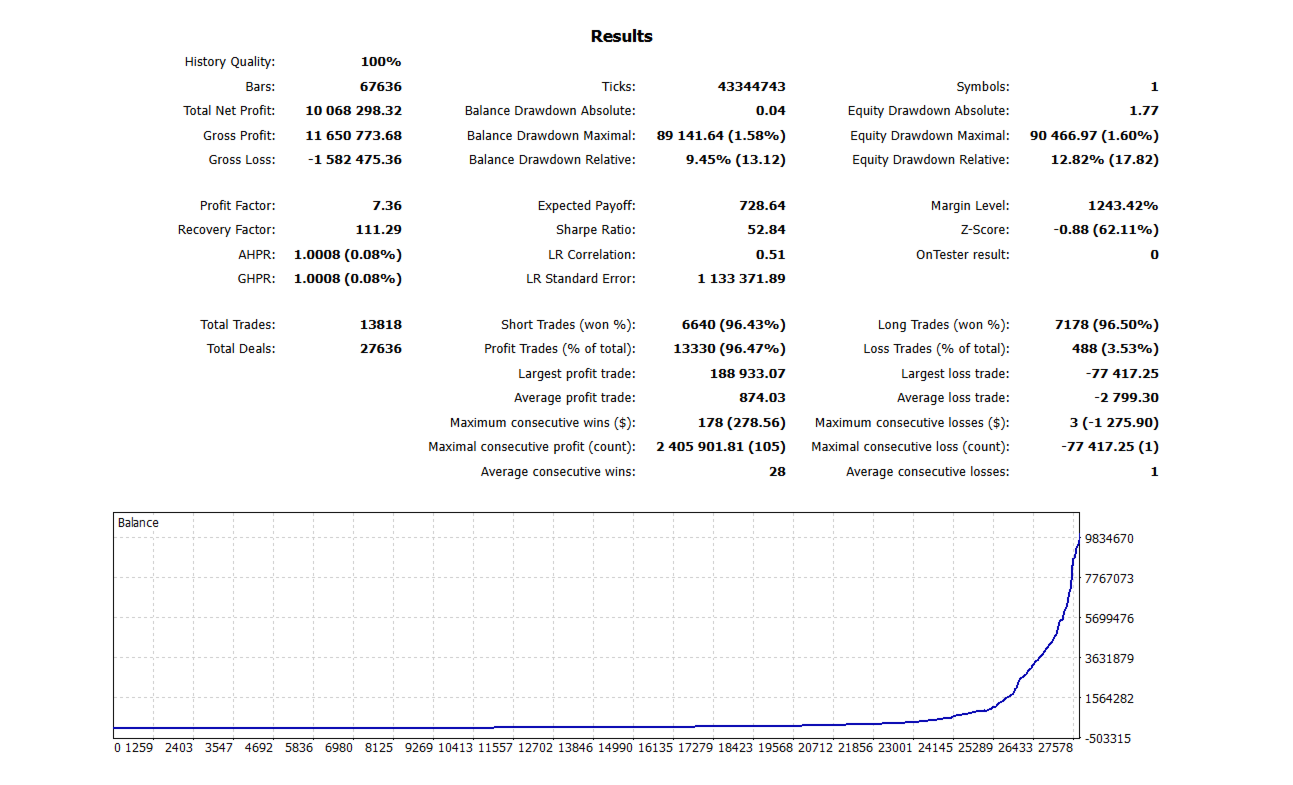Image resolution: width=1293 pixels, height=785 pixels.
Task: Click the Total Net Profit label
Action: tap(229, 111)
